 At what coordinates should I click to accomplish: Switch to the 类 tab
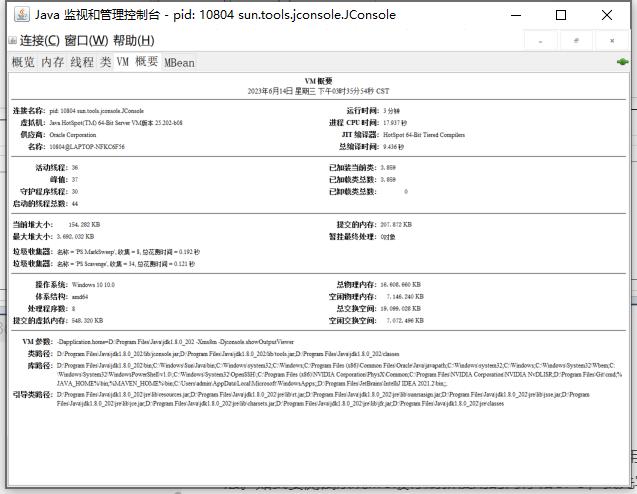(x=106, y=62)
